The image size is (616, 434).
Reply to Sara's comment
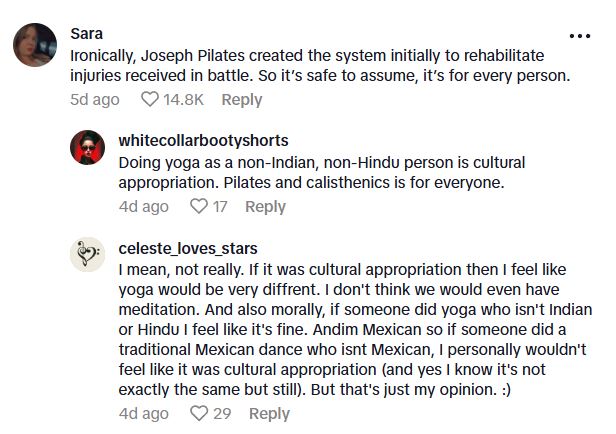[x=241, y=100]
